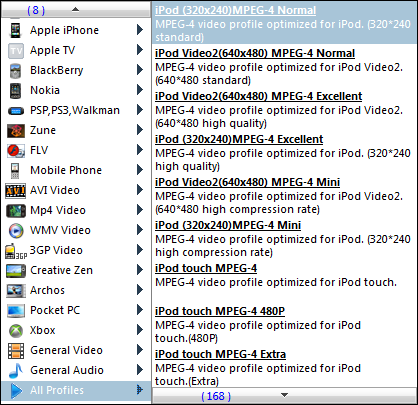Expand the PSP,PS3,Walkman submenu arrow

(140, 110)
